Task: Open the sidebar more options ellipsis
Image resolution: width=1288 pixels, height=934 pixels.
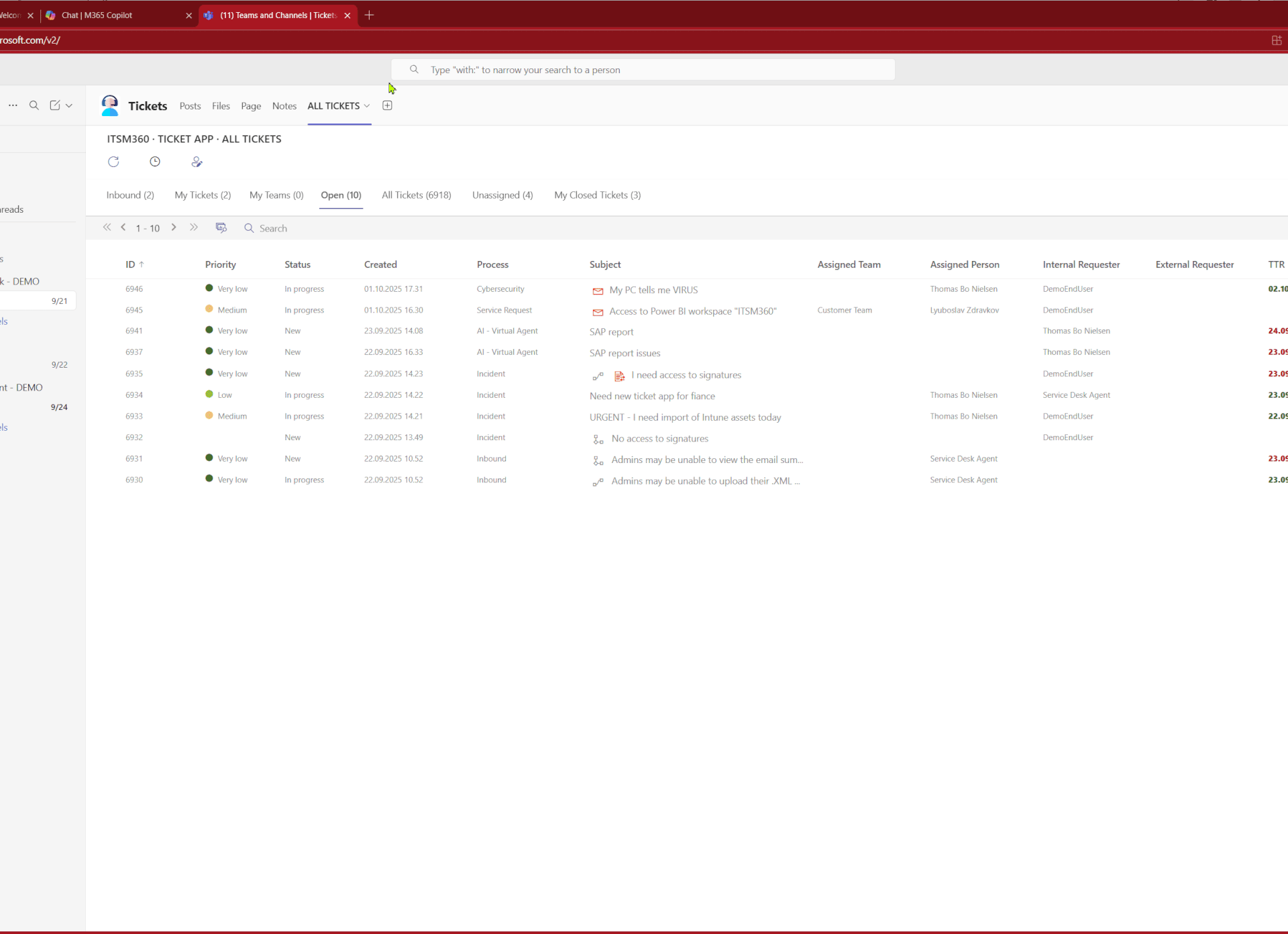Action: coord(13,105)
